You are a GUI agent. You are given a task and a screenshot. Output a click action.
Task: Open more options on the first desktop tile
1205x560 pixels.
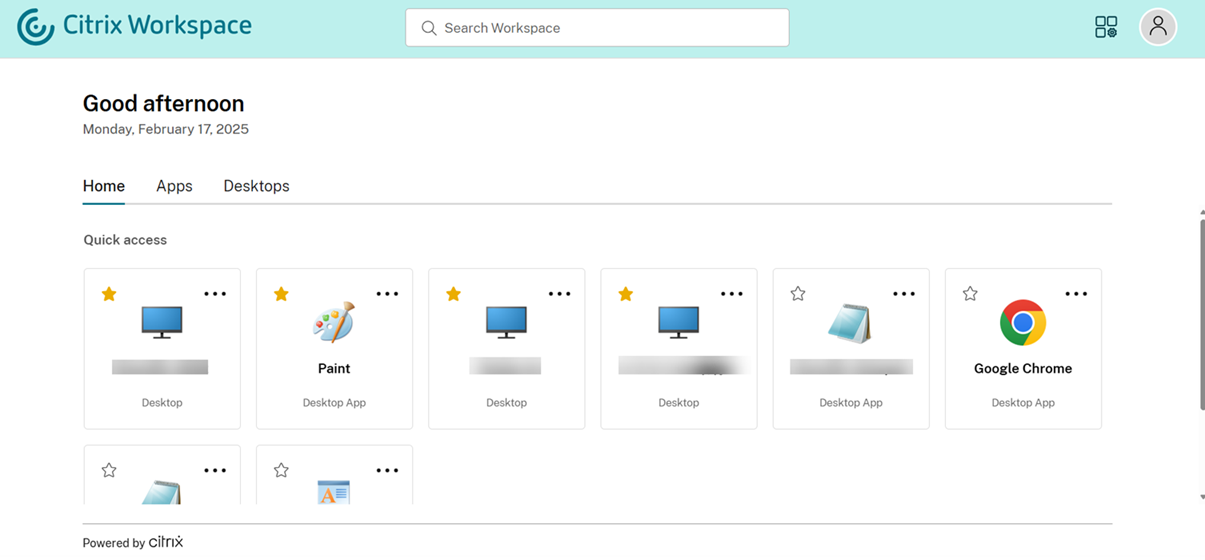[215, 294]
